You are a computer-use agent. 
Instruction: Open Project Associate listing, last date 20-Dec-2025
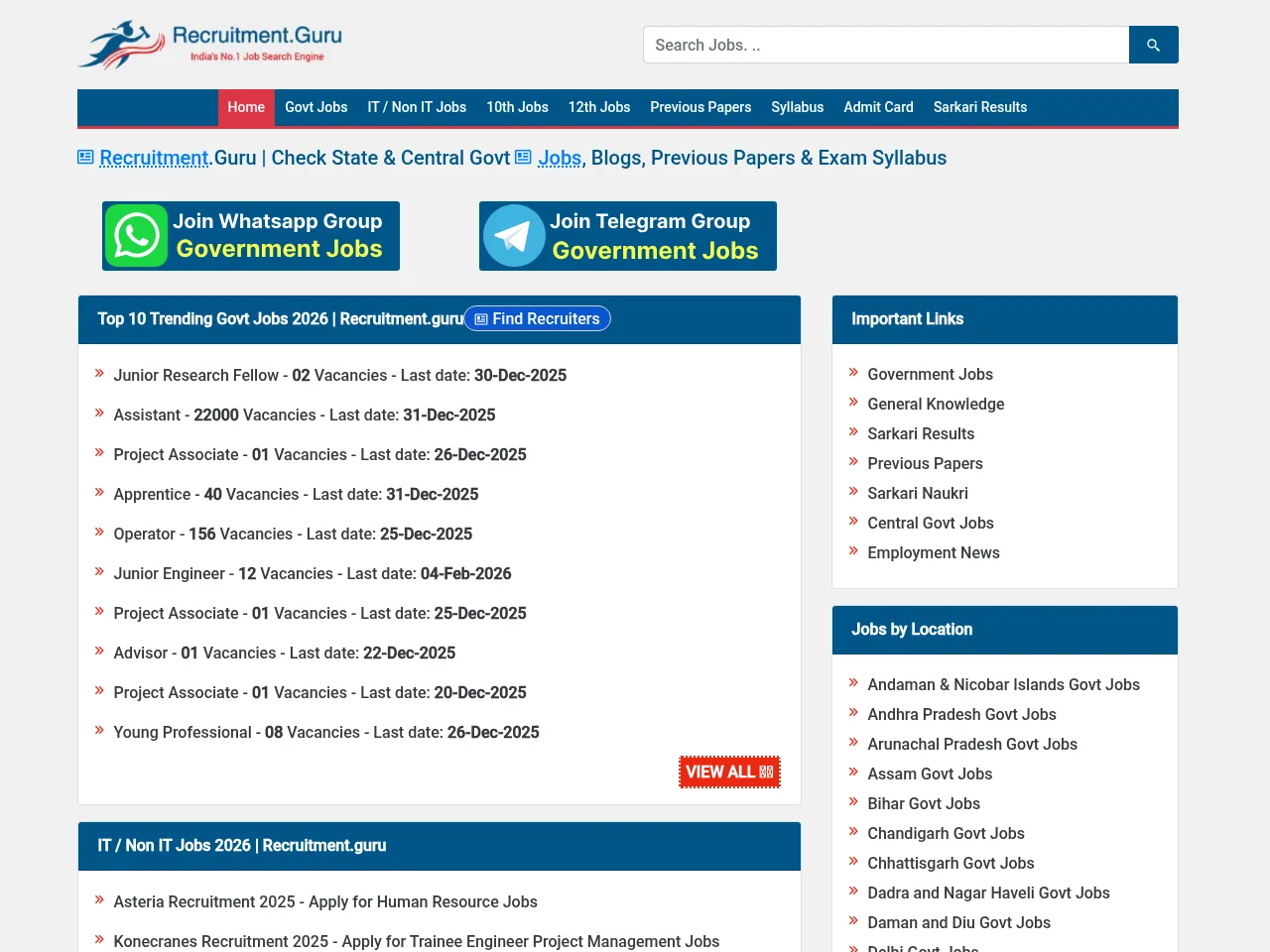point(319,692)
